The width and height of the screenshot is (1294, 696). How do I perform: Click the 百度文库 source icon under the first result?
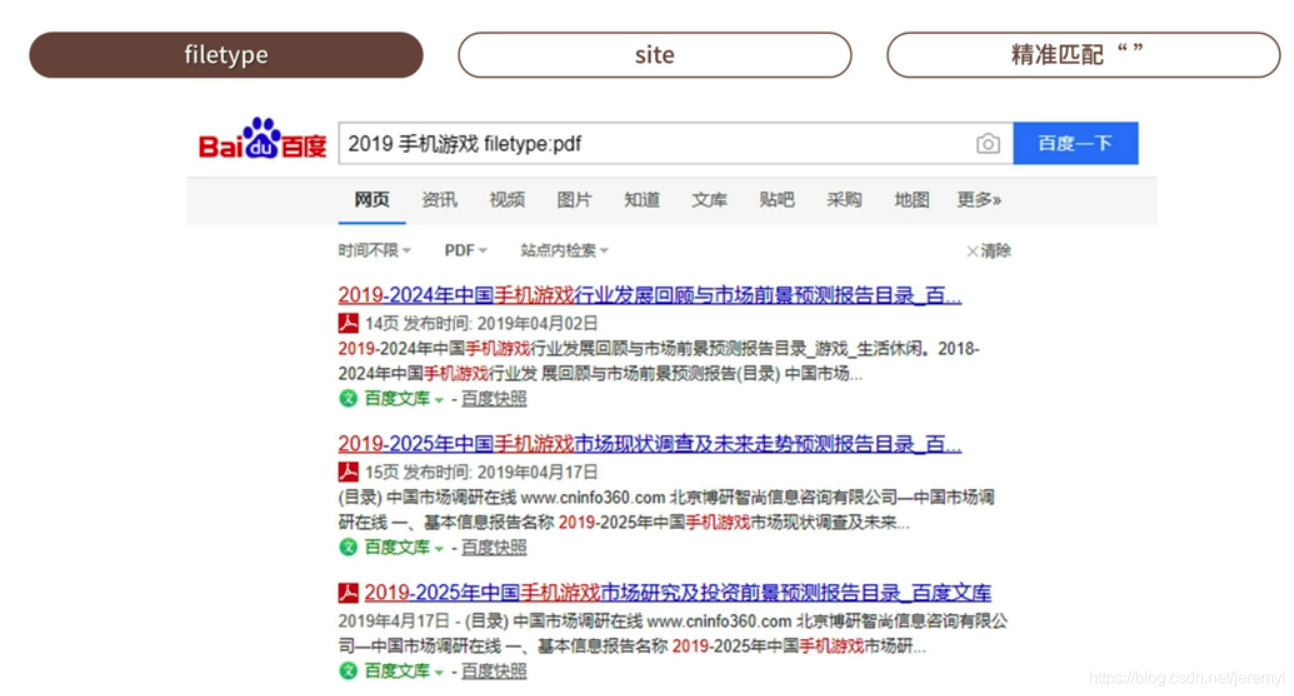point(347,399)
